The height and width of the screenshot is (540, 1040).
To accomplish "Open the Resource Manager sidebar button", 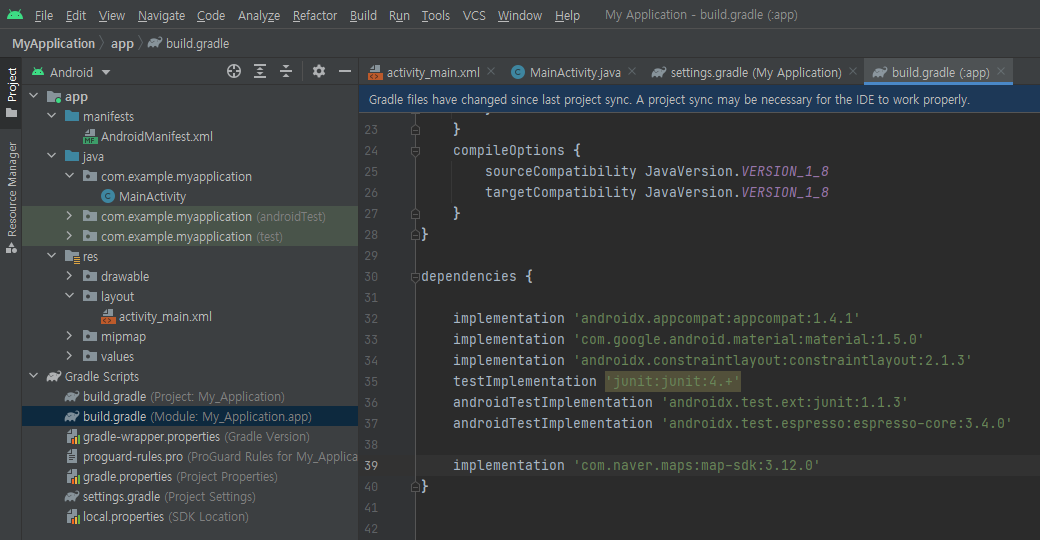I will point(11,197).
